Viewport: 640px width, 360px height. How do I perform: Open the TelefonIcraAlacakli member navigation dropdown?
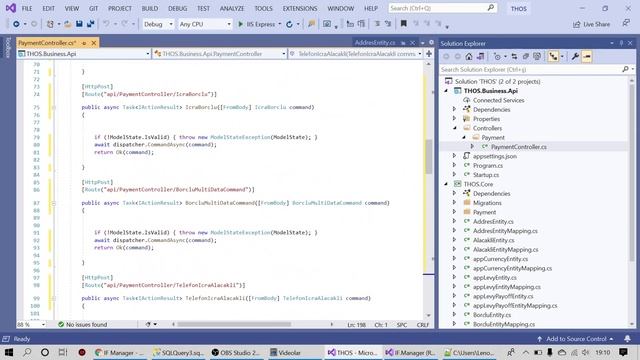point(355,54)
